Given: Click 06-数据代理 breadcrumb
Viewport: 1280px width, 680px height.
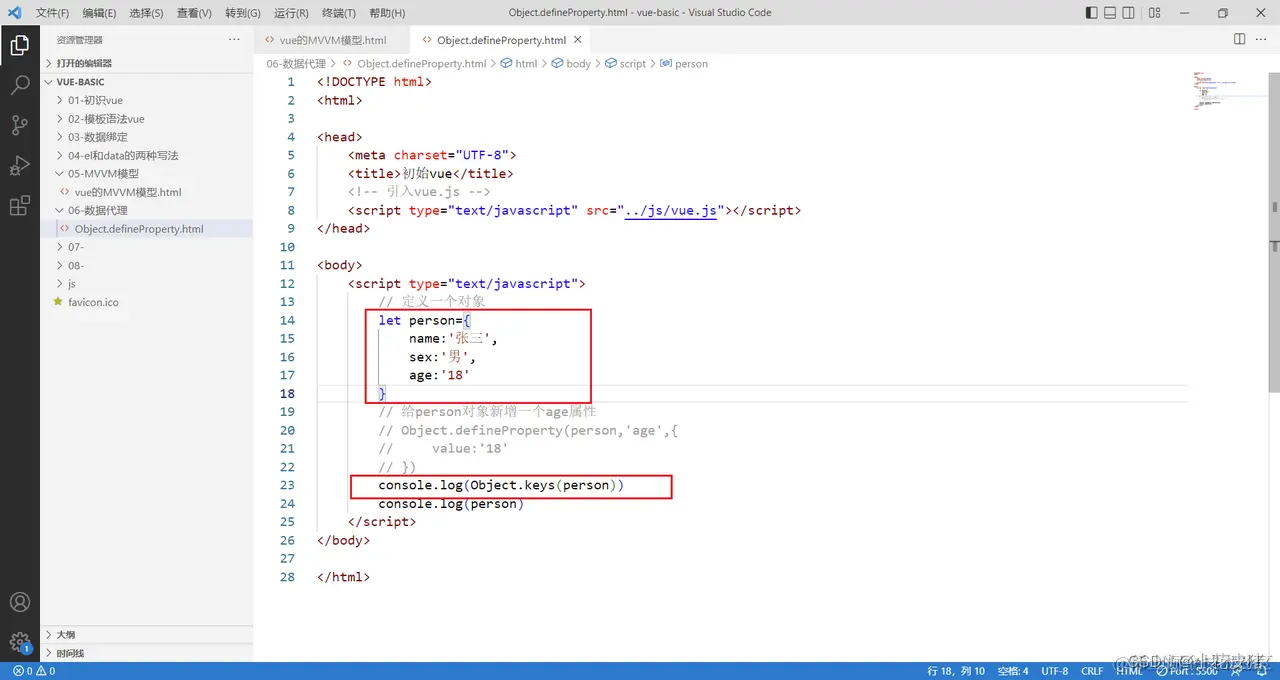Looking at the screenshot, I should pyautogui.click(x=296, y=63).
